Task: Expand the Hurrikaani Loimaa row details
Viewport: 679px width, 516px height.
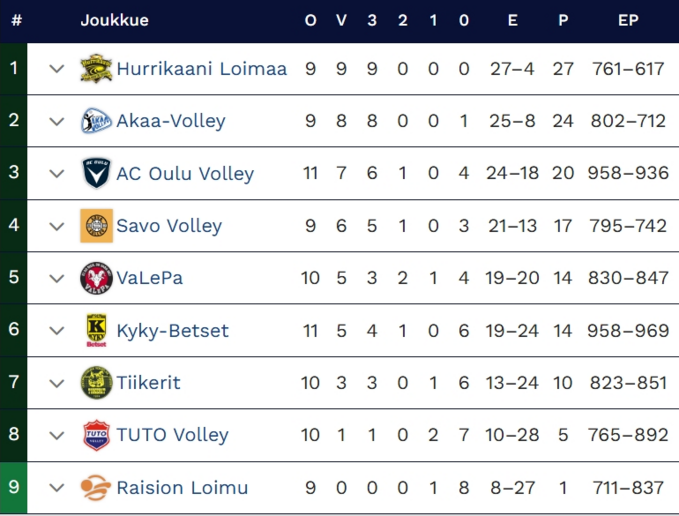Action: pyautogui.click(x=56, y=69)
